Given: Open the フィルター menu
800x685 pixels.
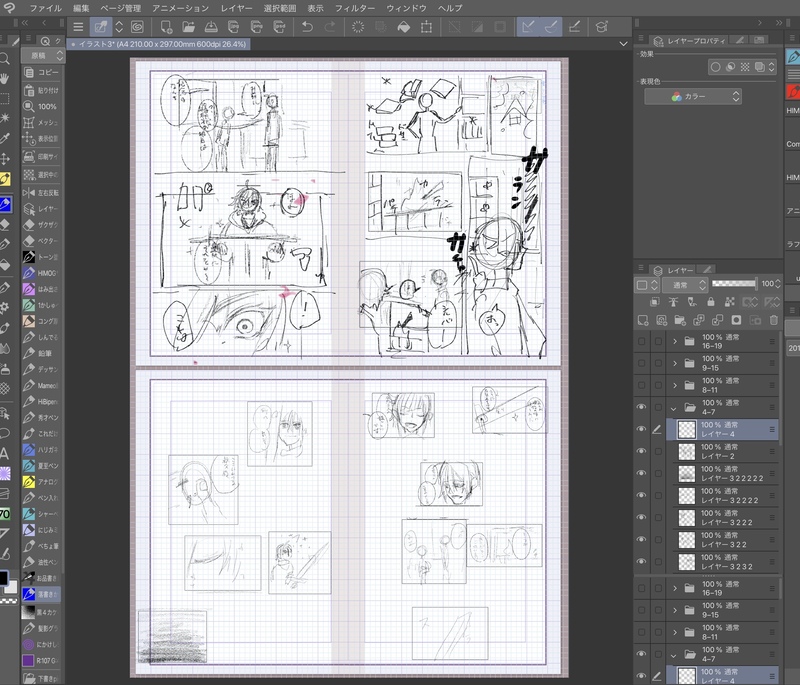Looking at the screenshot, I should 355,8.
